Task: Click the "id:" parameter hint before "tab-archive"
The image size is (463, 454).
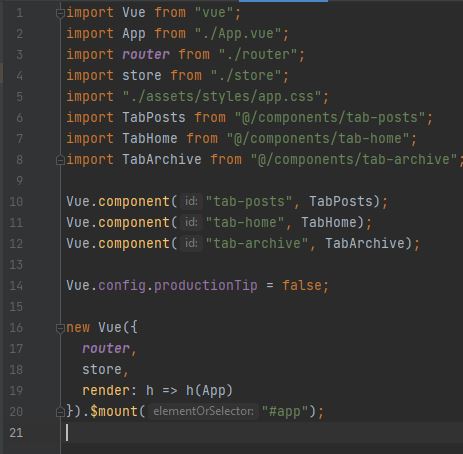Action: coord(191,243)
